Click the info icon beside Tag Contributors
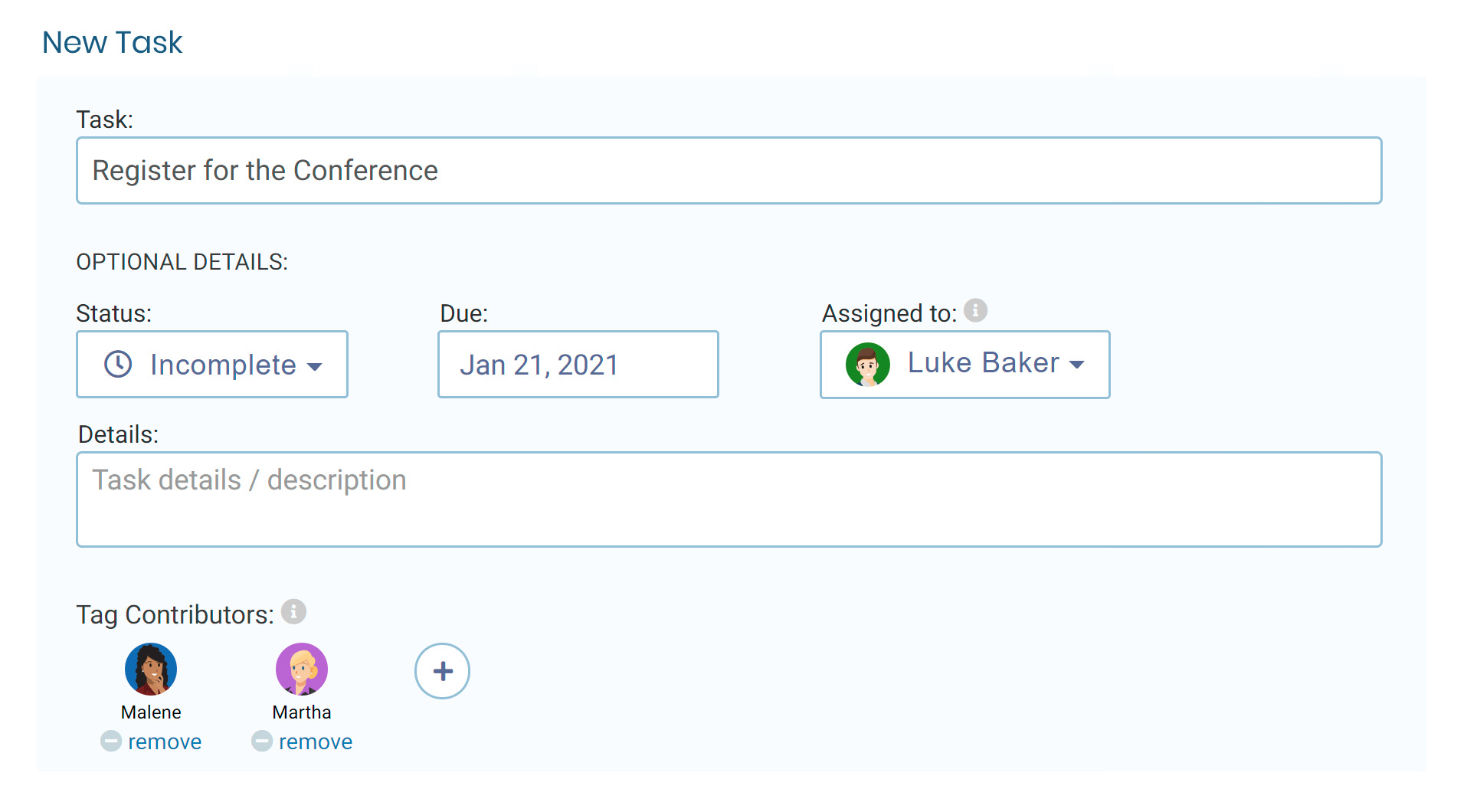The width and height of the screenshot is (1467, 812). 293,611
